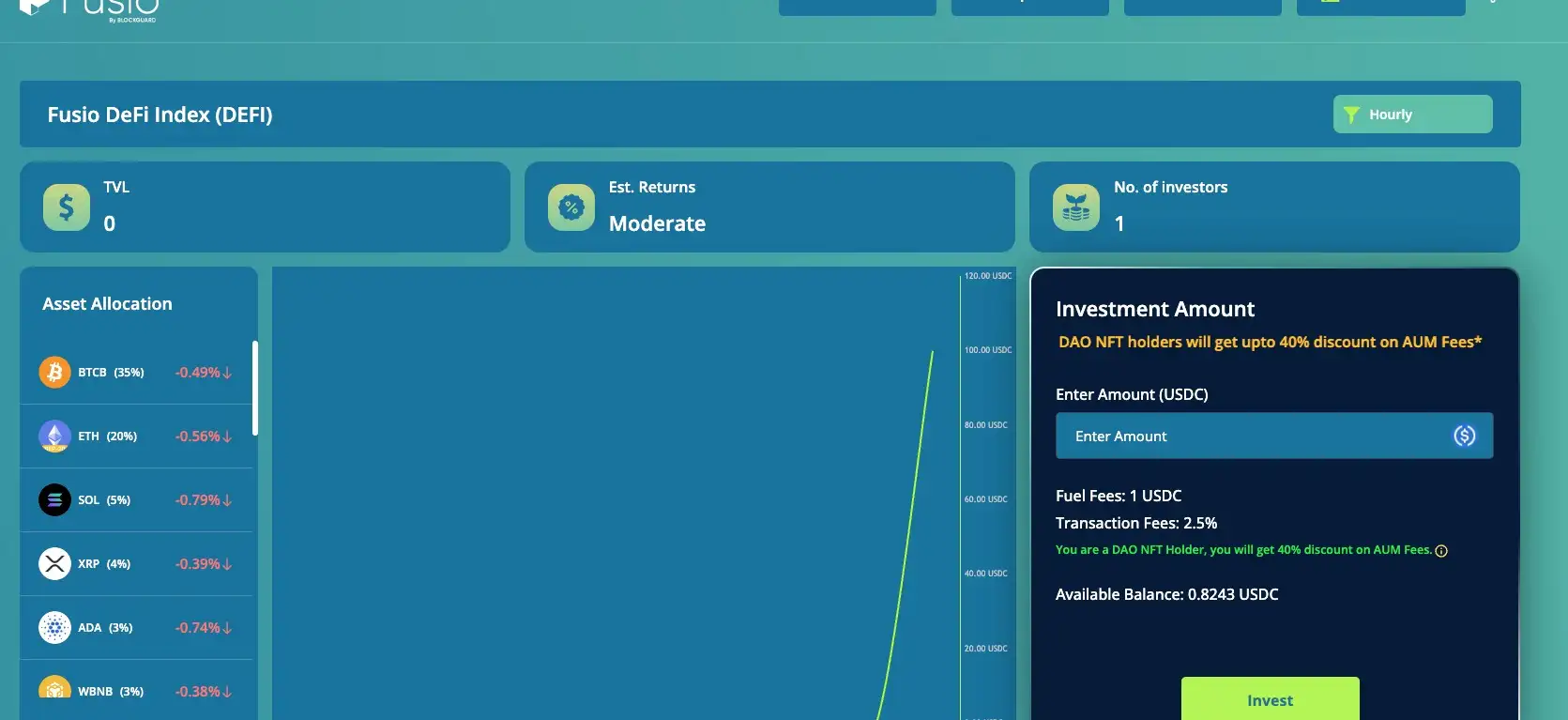Click the Fusio logo in header
The image size is (1568, 720).
(89, 8)
